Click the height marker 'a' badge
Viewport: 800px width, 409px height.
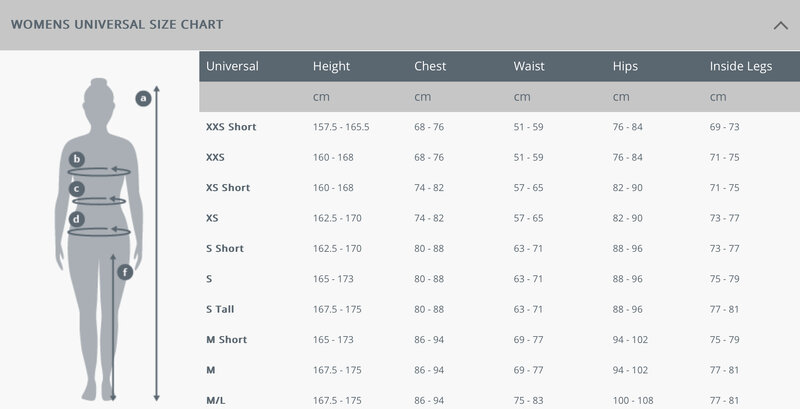pyautogui.click(x=143, y=98)
